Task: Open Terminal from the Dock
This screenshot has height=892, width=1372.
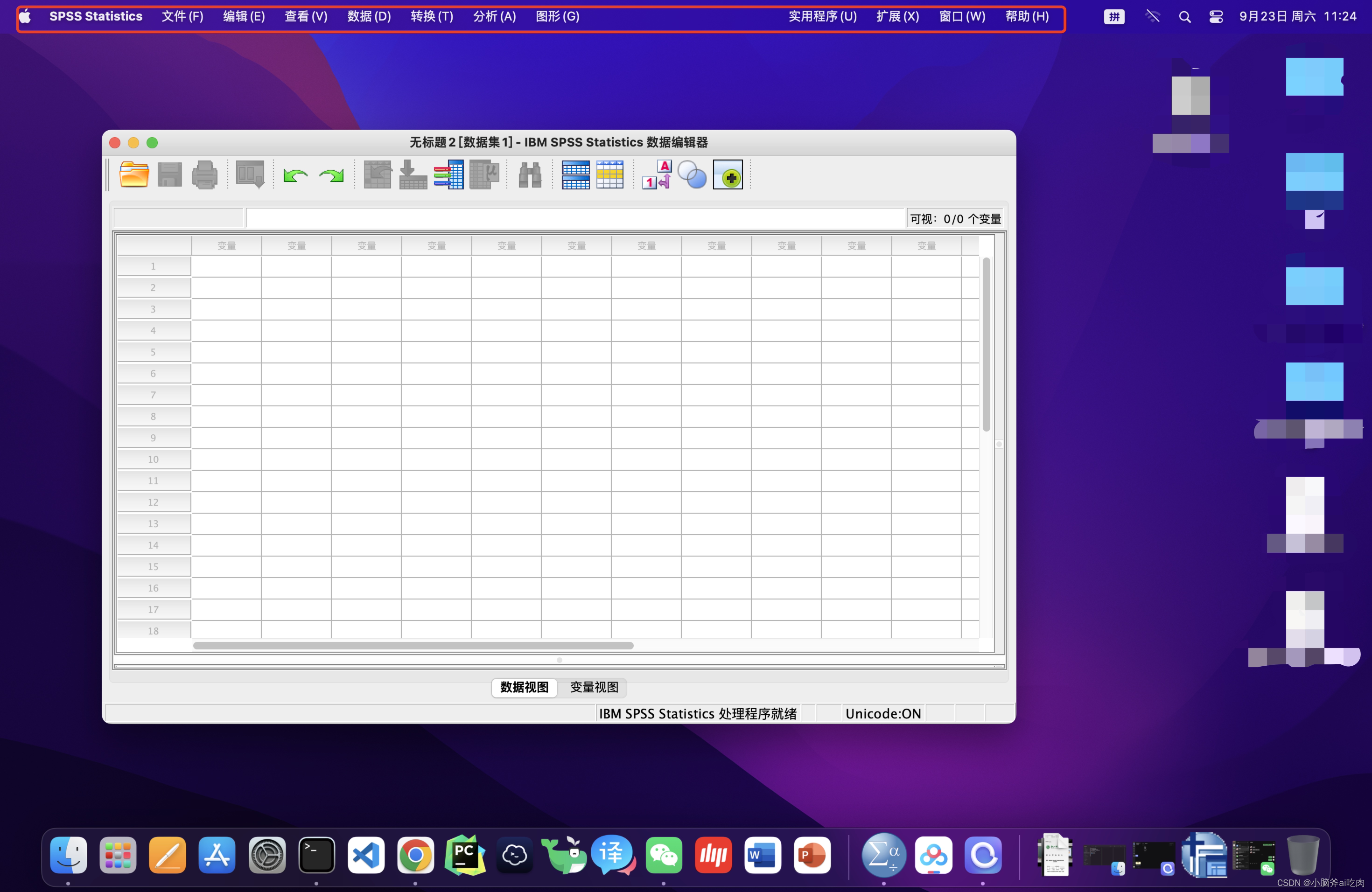Action: 316,855
